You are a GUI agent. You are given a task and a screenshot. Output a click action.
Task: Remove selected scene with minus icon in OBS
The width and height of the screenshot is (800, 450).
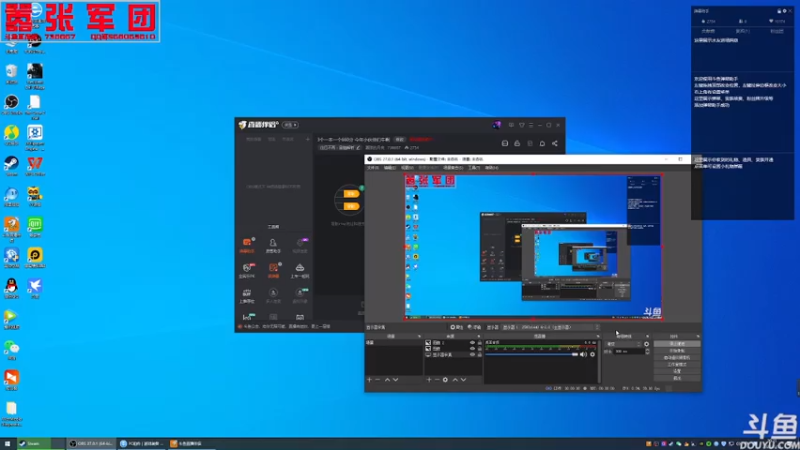(378, 380)
